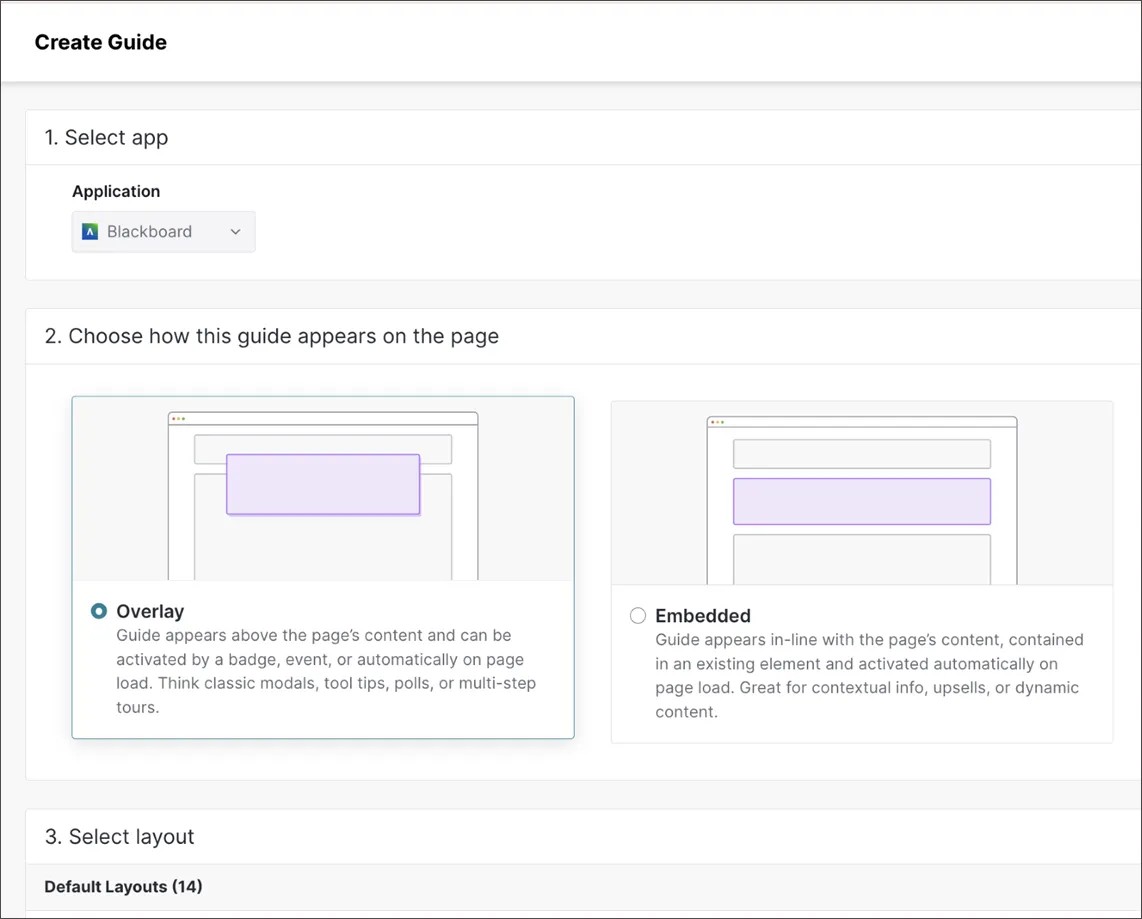Click the Blackboard app logo icon

pyautogui.click(x=89, y=231)
